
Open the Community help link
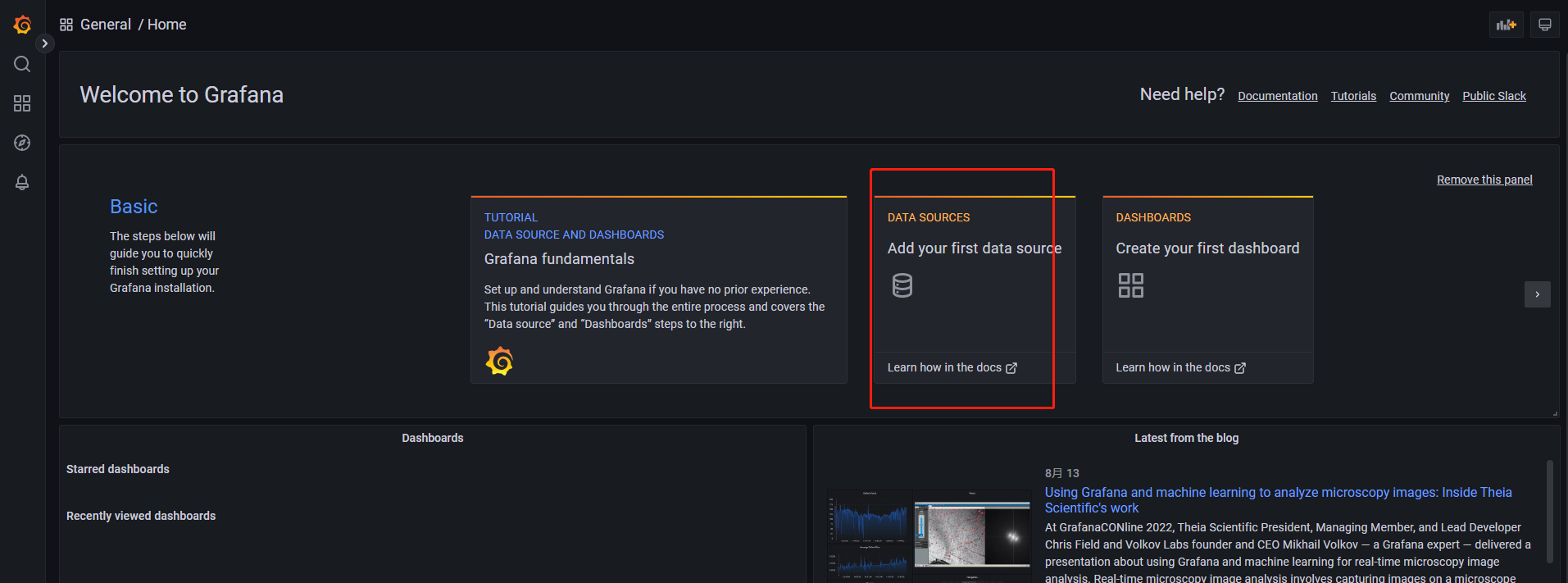[1420, 96]
